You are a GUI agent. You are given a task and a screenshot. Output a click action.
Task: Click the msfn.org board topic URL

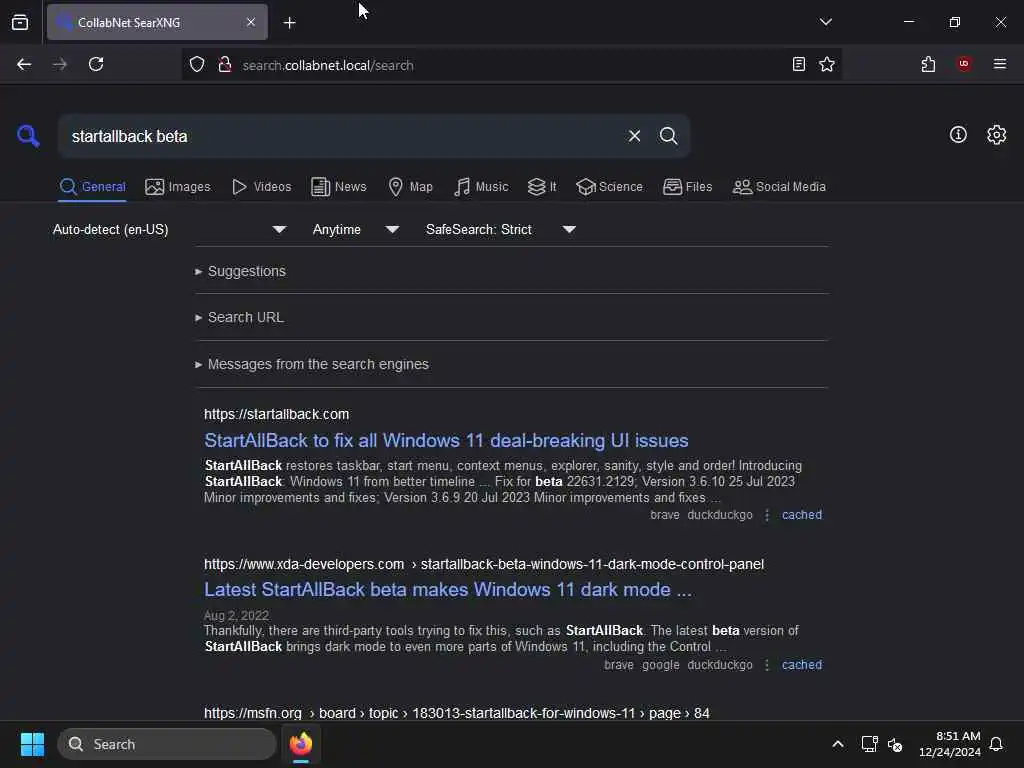point(456,713)
